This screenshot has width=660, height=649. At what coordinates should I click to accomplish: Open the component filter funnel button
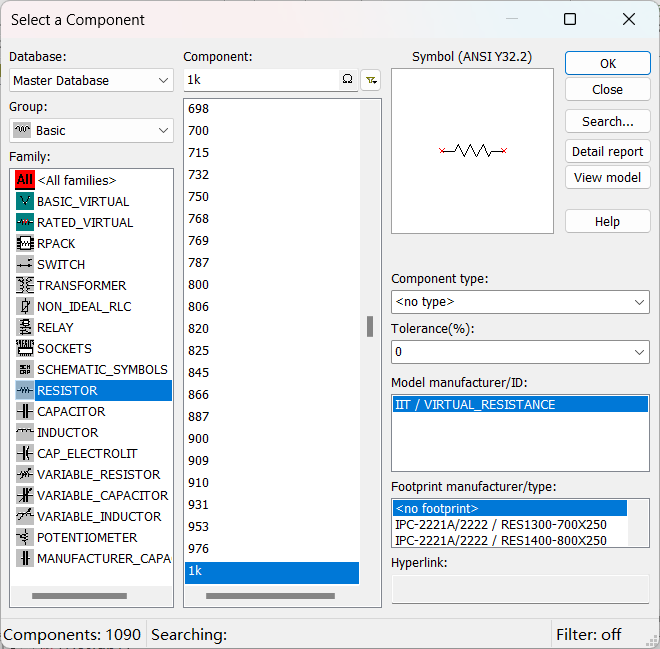(x=371, y=80)
